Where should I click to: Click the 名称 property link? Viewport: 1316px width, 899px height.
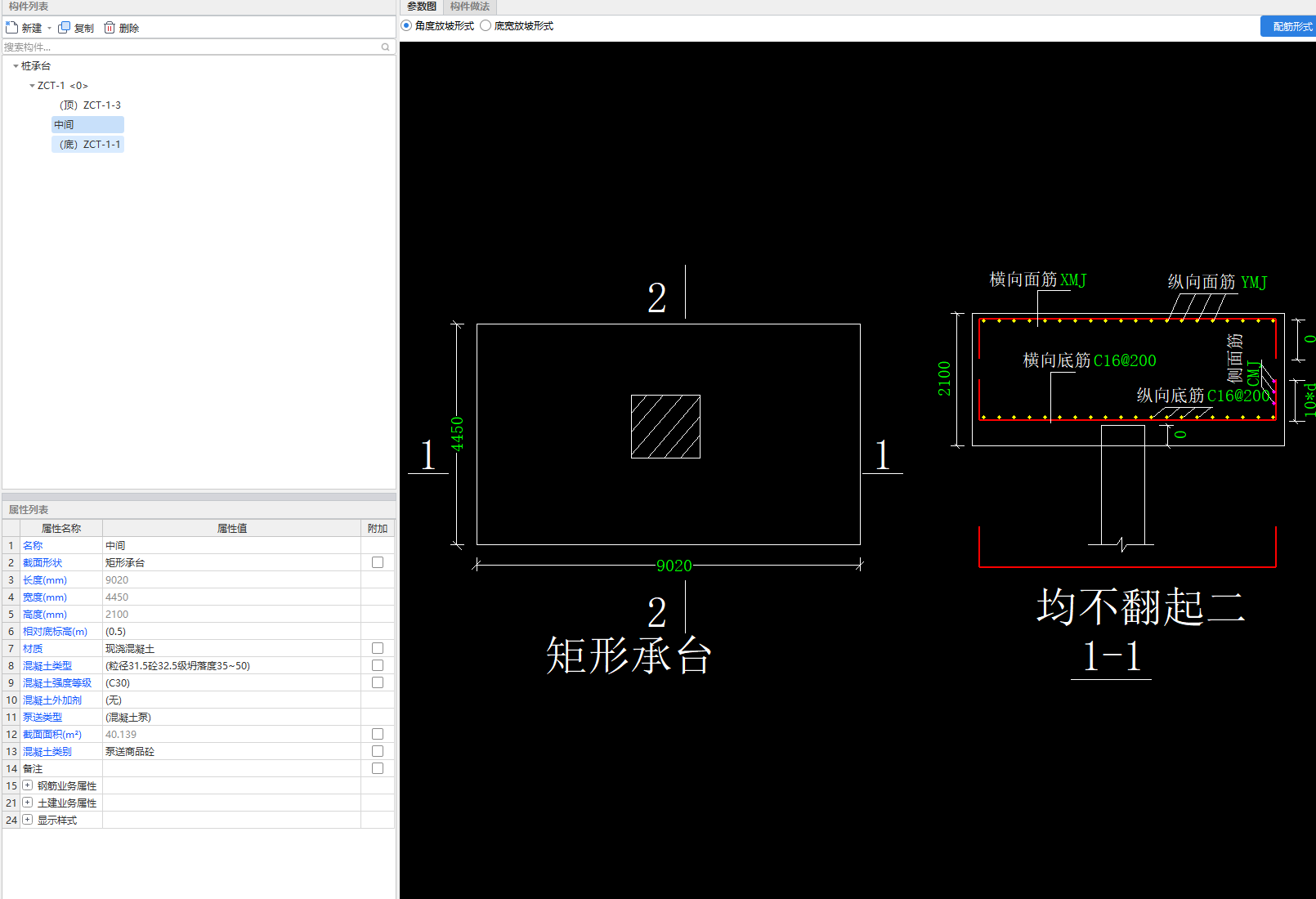pyautogui.click(x=33, y=545)
